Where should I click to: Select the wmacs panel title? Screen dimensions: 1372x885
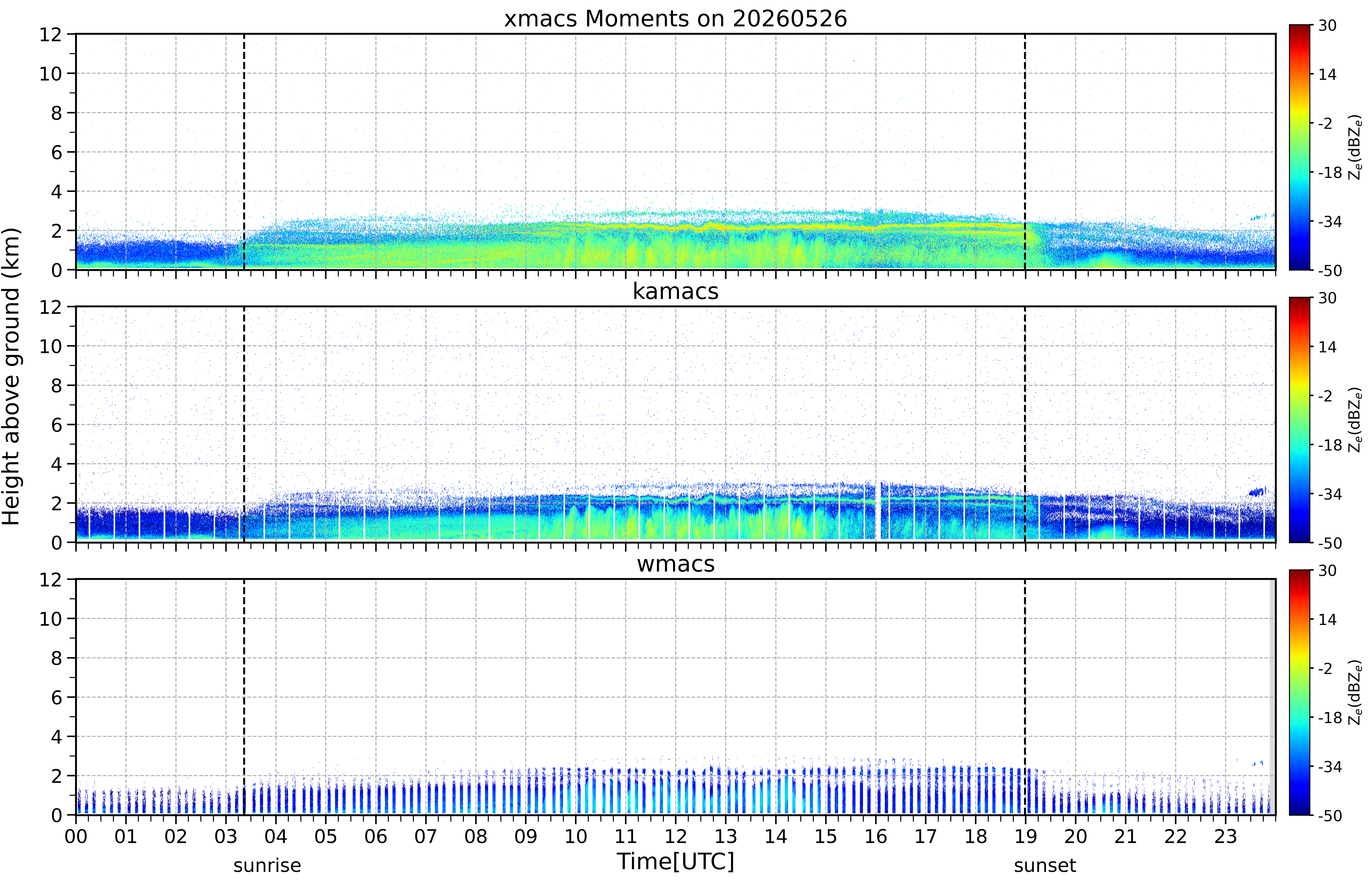tap(675, 564)
